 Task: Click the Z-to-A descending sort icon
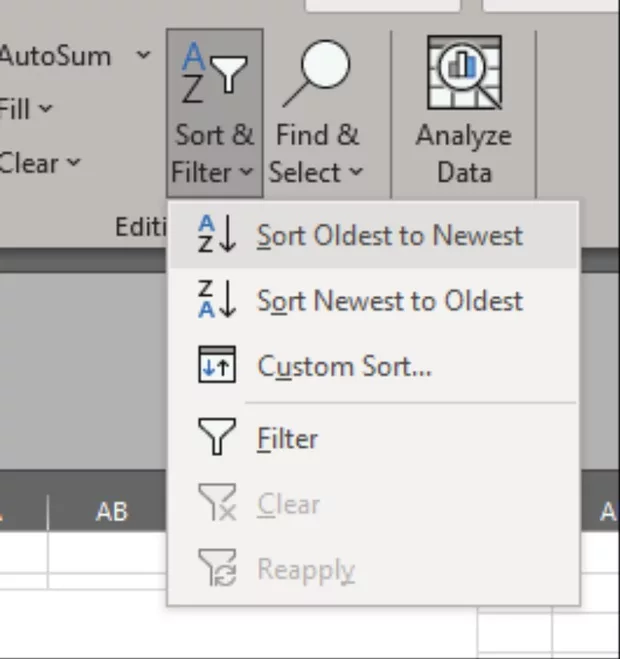[x=216, y=300]
